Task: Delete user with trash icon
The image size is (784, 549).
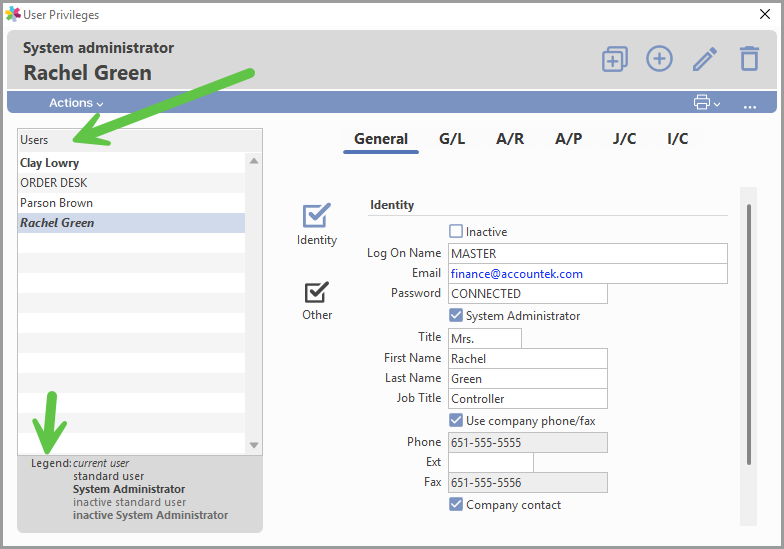Action: pyautogui.click(x=749, y=58)
